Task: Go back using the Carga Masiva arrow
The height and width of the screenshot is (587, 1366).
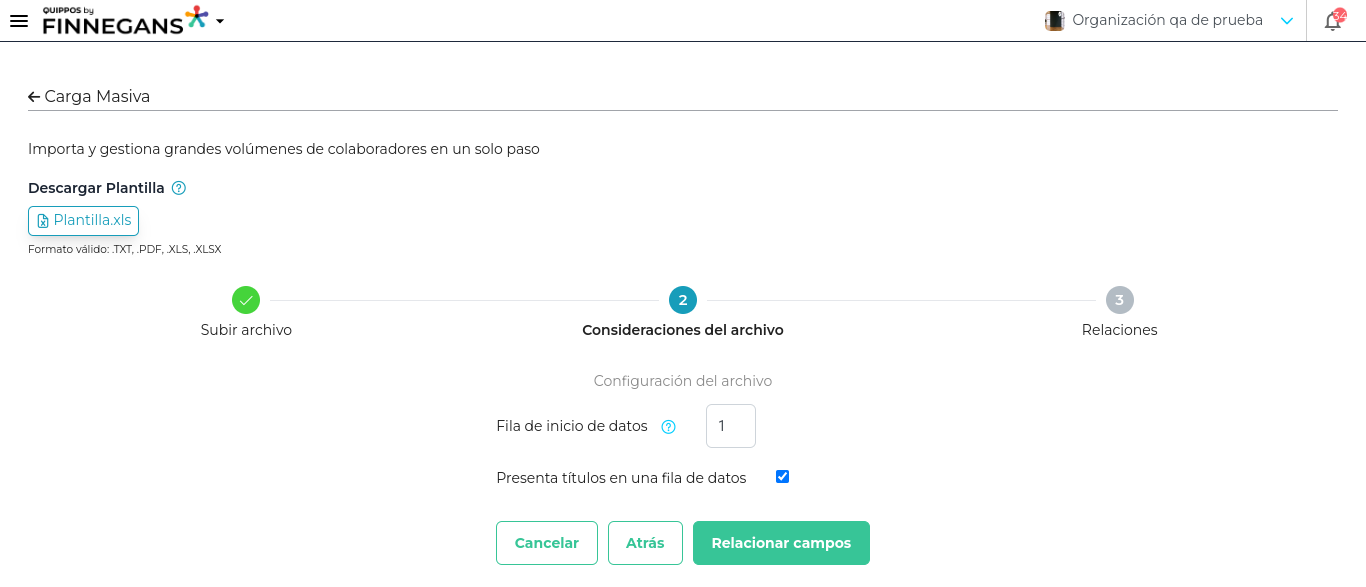Action: point(34,97)
